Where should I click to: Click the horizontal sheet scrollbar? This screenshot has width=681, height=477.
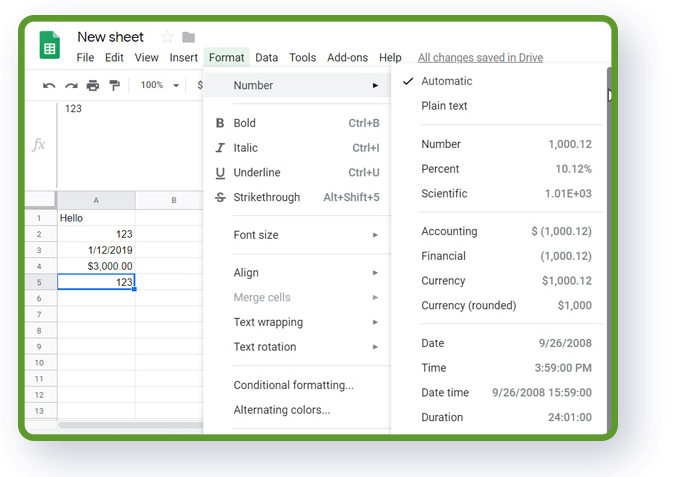click(x=130, y=425)
